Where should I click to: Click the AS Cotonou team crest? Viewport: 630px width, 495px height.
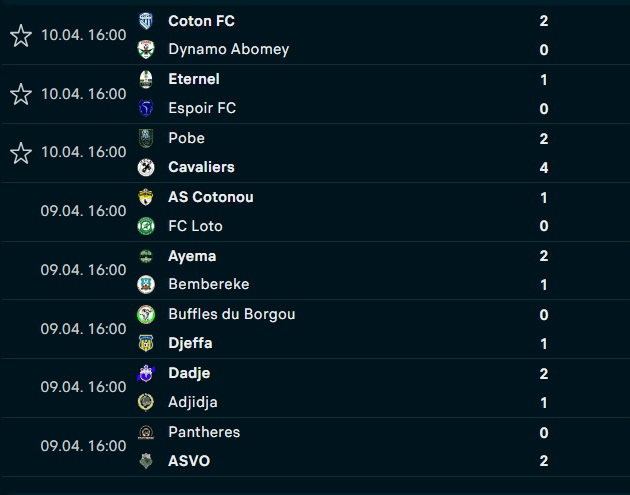[x=147, y=197]
